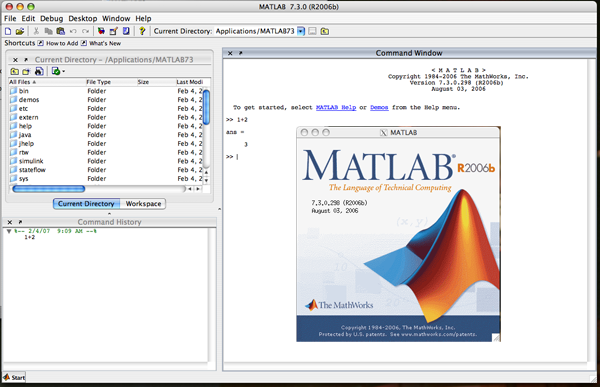Sort files by Size column header

156,82
